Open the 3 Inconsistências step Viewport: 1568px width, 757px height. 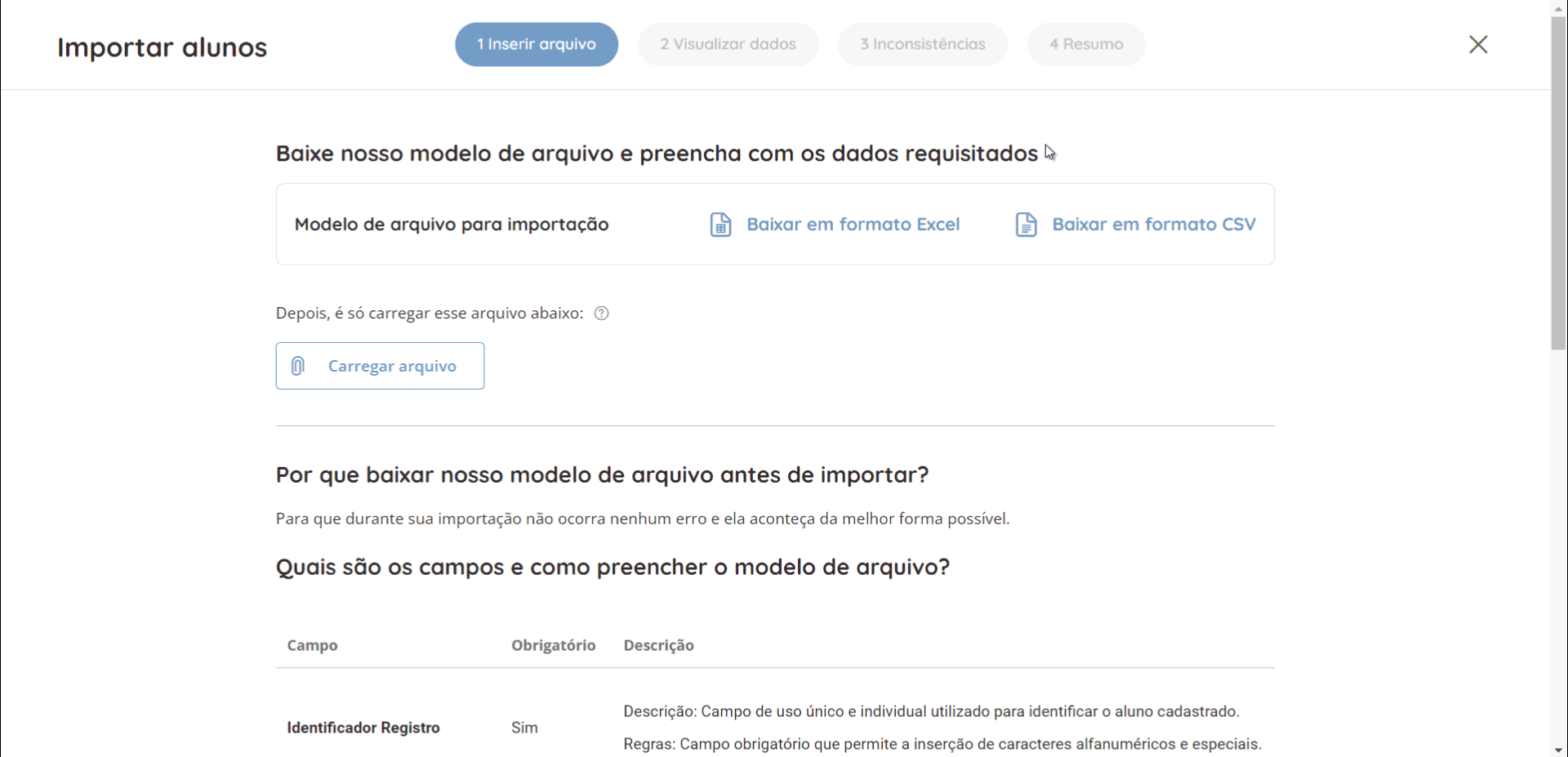[922, 44]
